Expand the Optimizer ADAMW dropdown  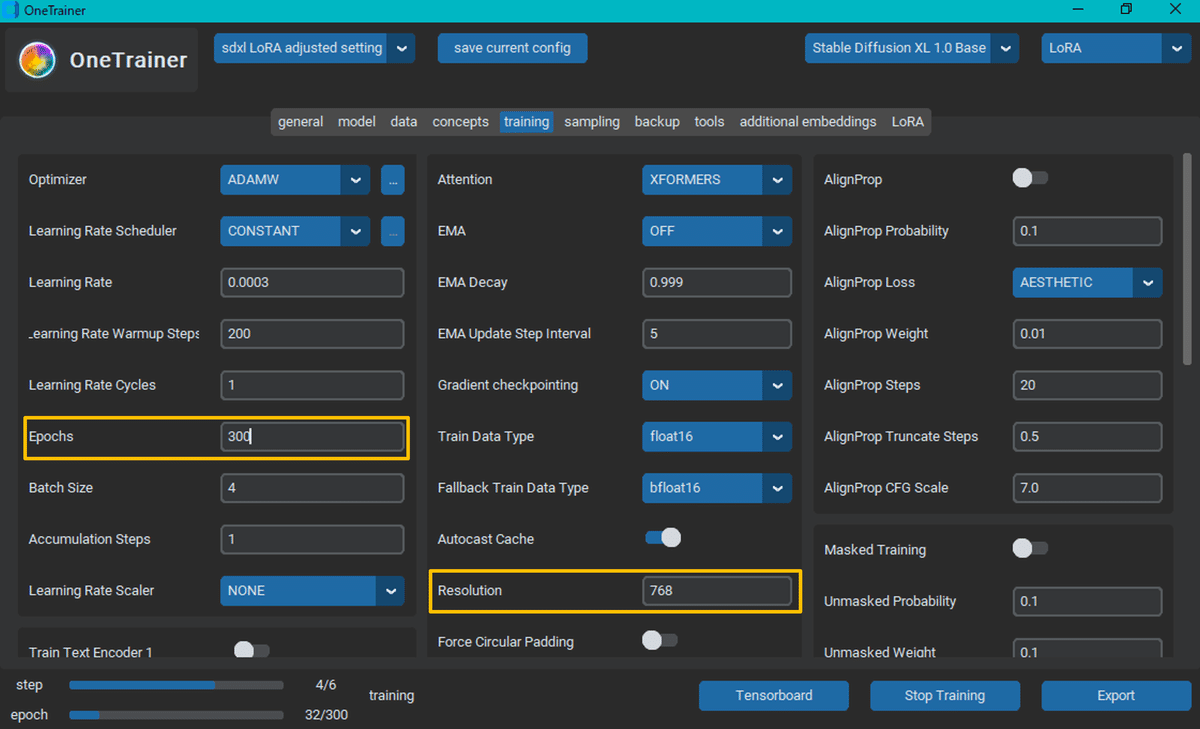[x=295, y=180]
